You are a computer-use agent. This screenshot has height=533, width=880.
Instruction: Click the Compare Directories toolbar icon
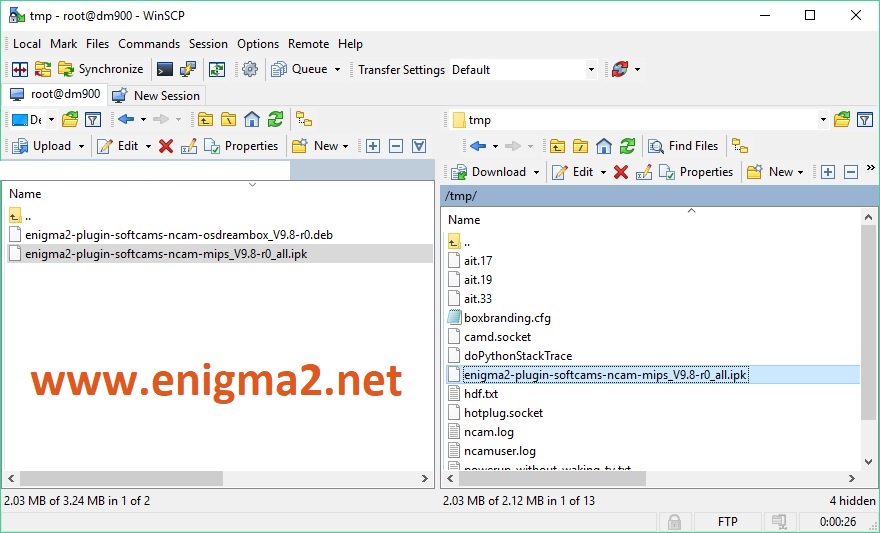[x=20, y=70]
